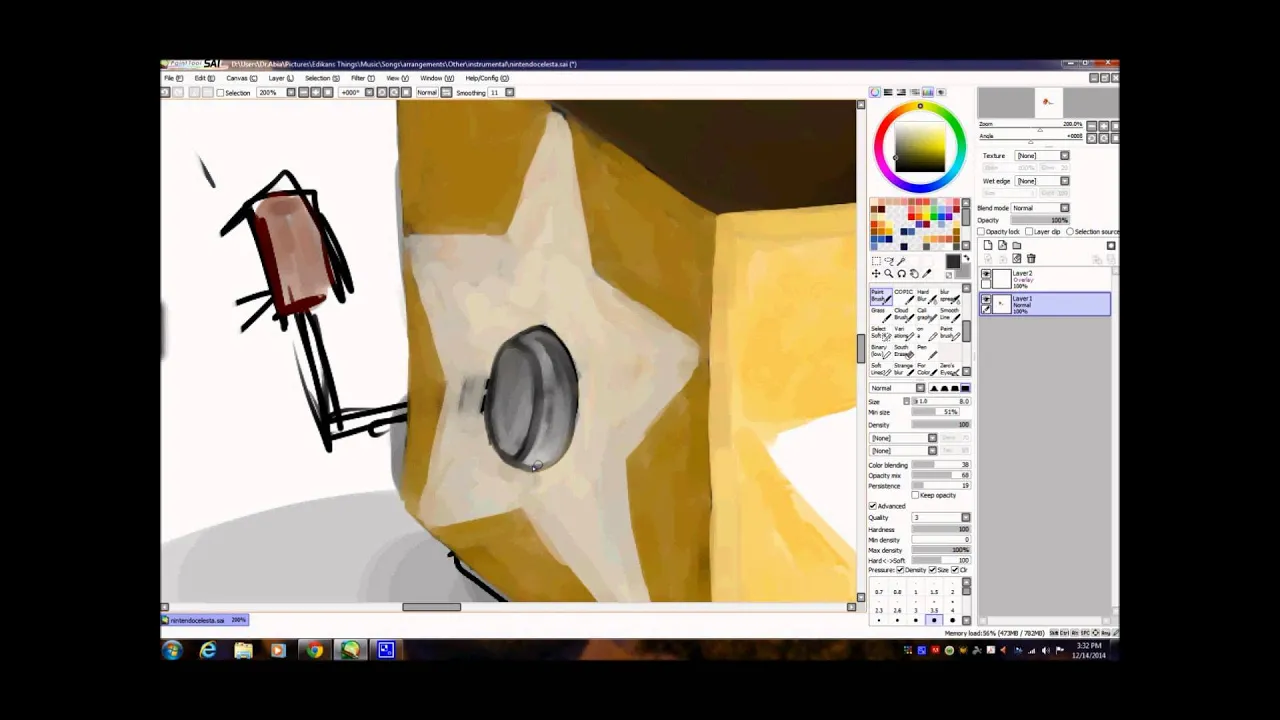The image size is (1280, 720).
Task: Open Internet Explorer from the taskbar
Action: click(x=207, y=651)
